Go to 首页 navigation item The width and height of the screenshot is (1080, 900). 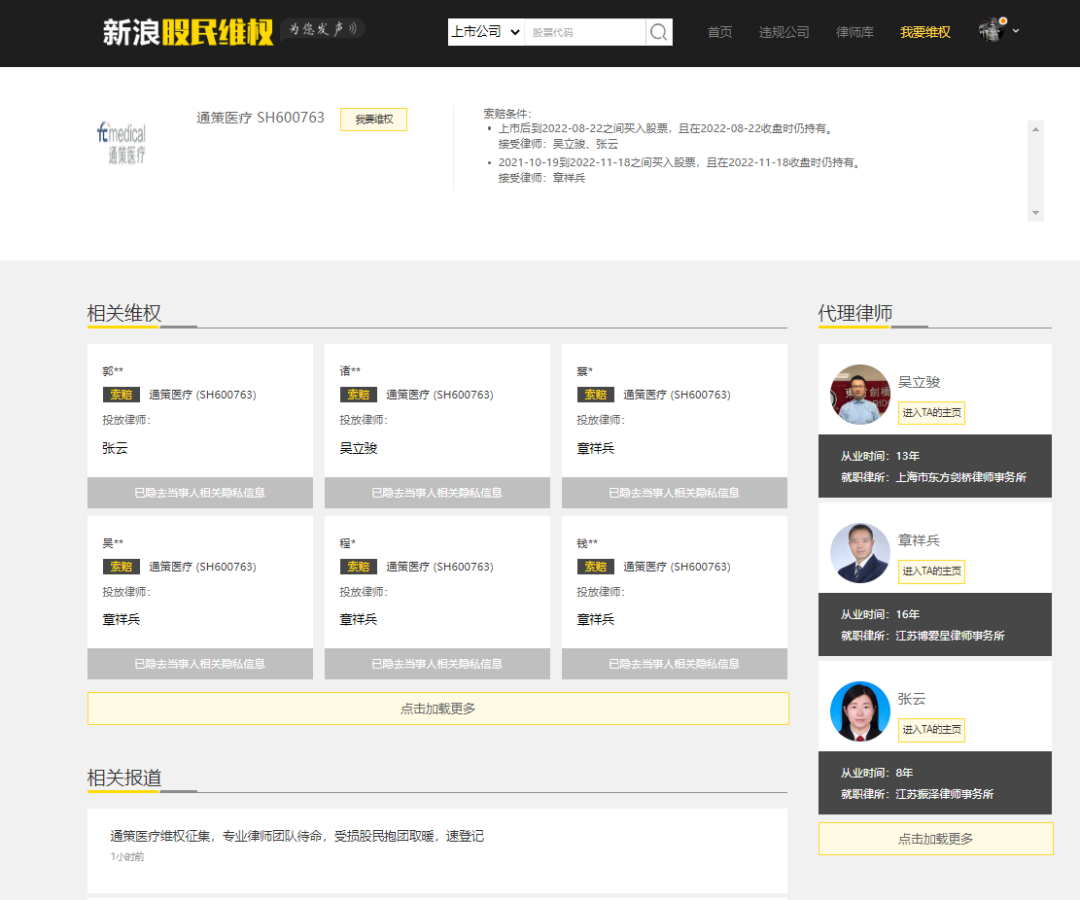[x=720, y=32]
